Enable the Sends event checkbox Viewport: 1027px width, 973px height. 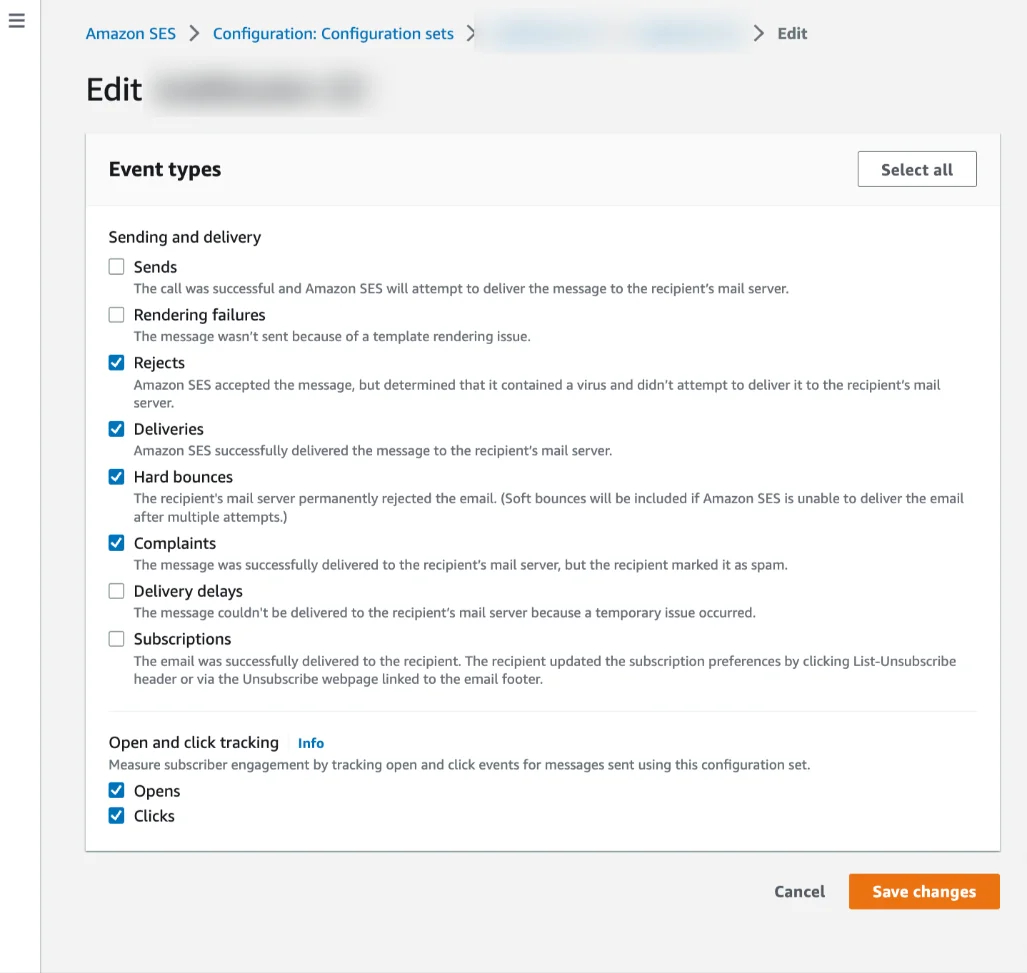pos(117,267)
